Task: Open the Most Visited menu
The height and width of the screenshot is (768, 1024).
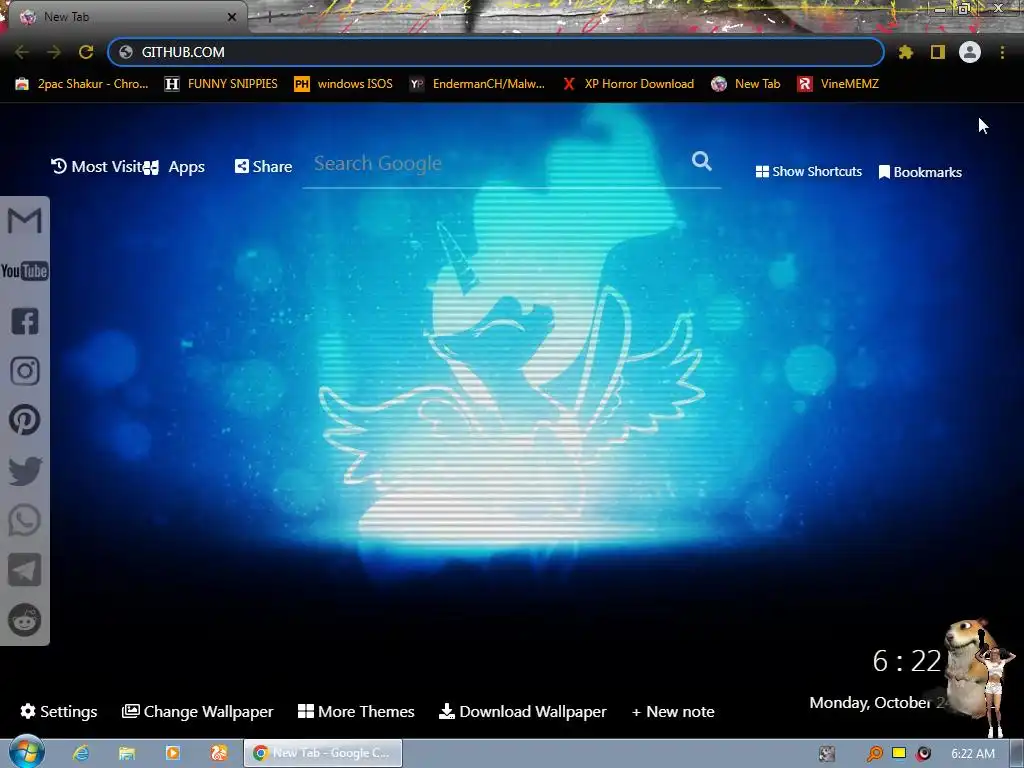Action: pyautogui.click(x=97, y=167)
